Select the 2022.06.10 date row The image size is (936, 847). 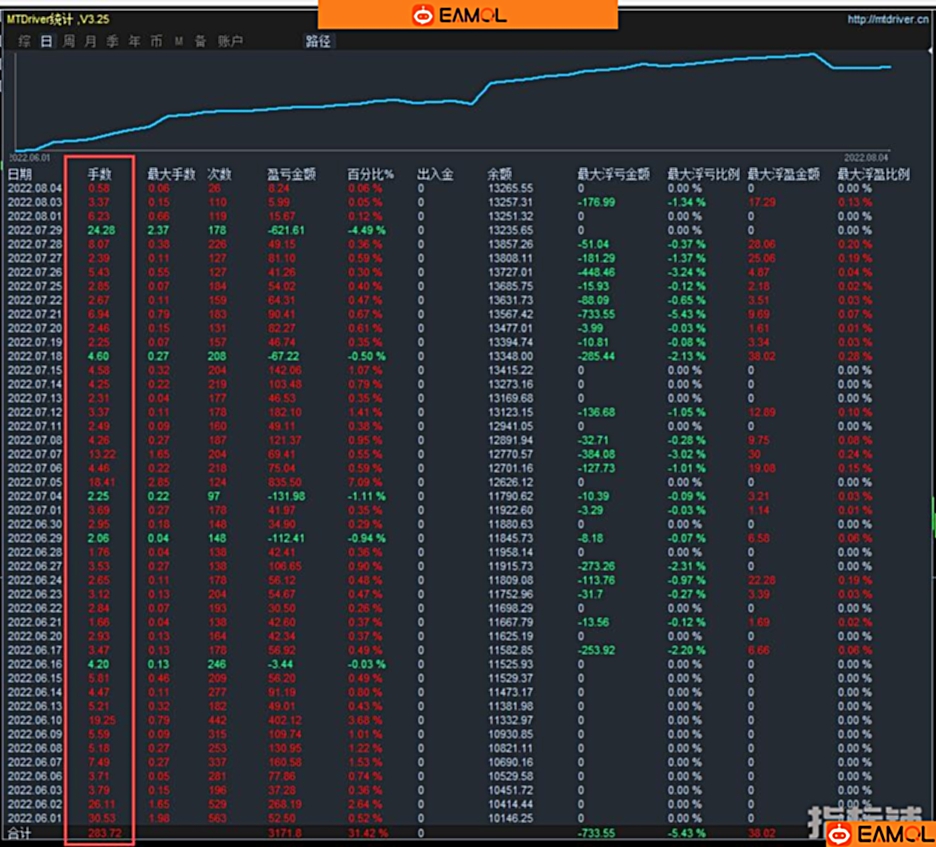click(35, 720)
